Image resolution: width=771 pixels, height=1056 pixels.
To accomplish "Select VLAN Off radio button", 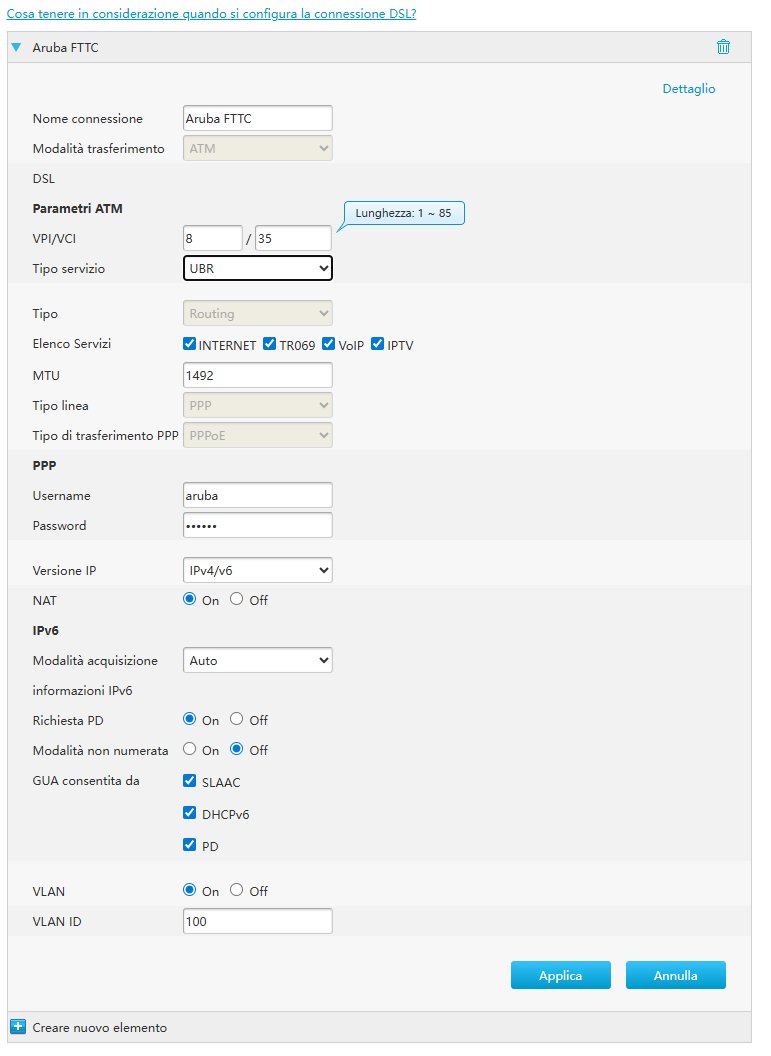I will click(x=237, y=890).
